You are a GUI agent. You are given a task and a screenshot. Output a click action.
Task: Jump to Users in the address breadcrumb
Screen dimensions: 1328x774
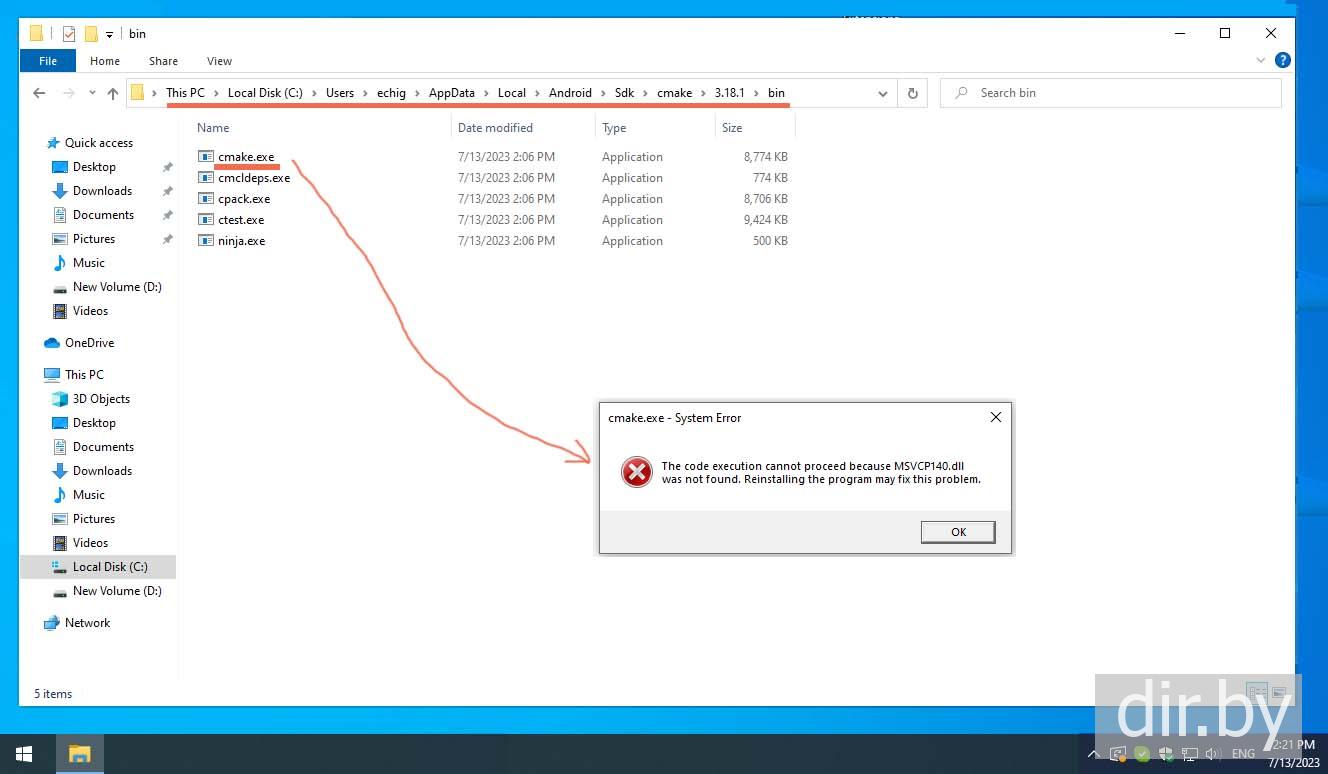click(x=340, y=93)
